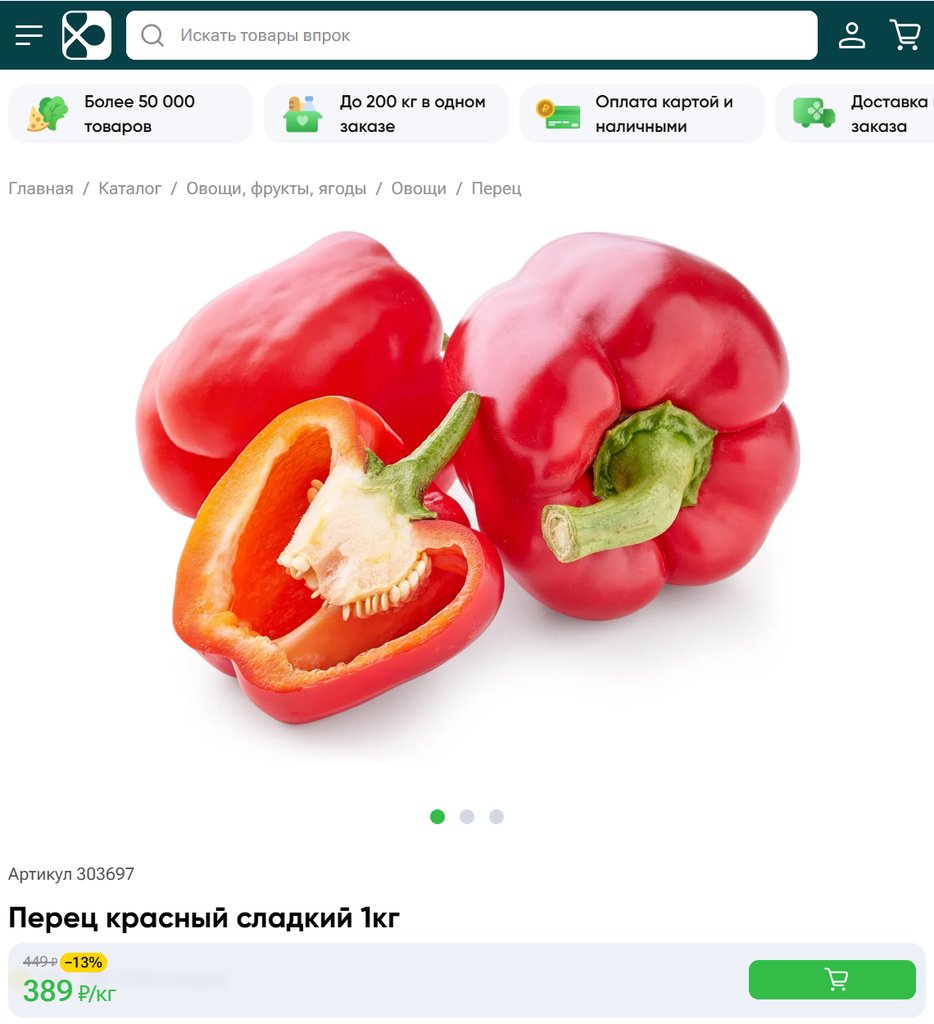Screen dimensions: 934x1024
Task: Open the hamburger menu
Action: click(29, 35)
